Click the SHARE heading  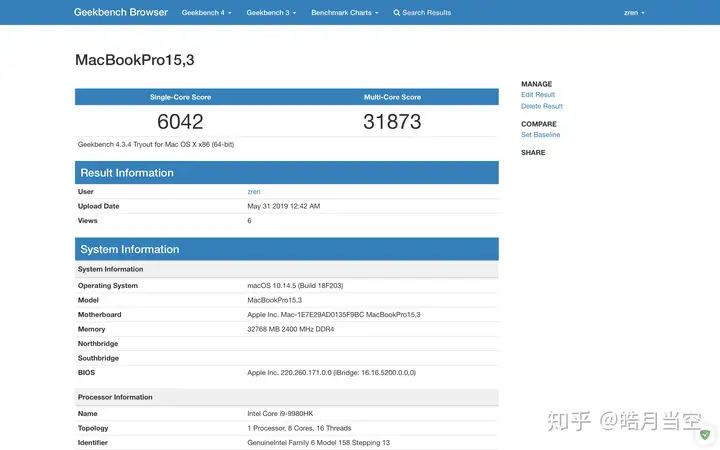point(533,152)
